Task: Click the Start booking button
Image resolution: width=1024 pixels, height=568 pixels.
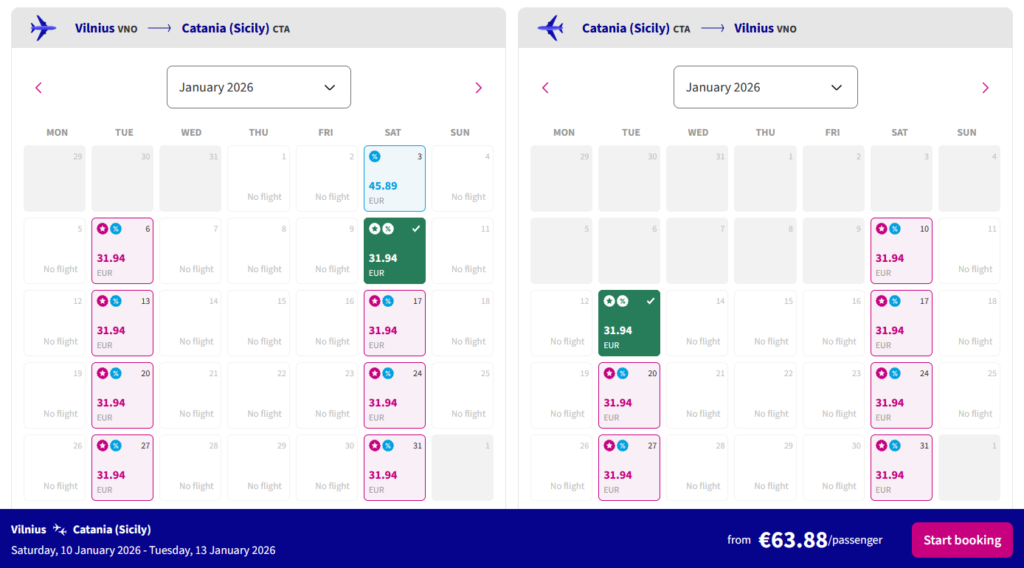Action: click(x=961, y=540)
